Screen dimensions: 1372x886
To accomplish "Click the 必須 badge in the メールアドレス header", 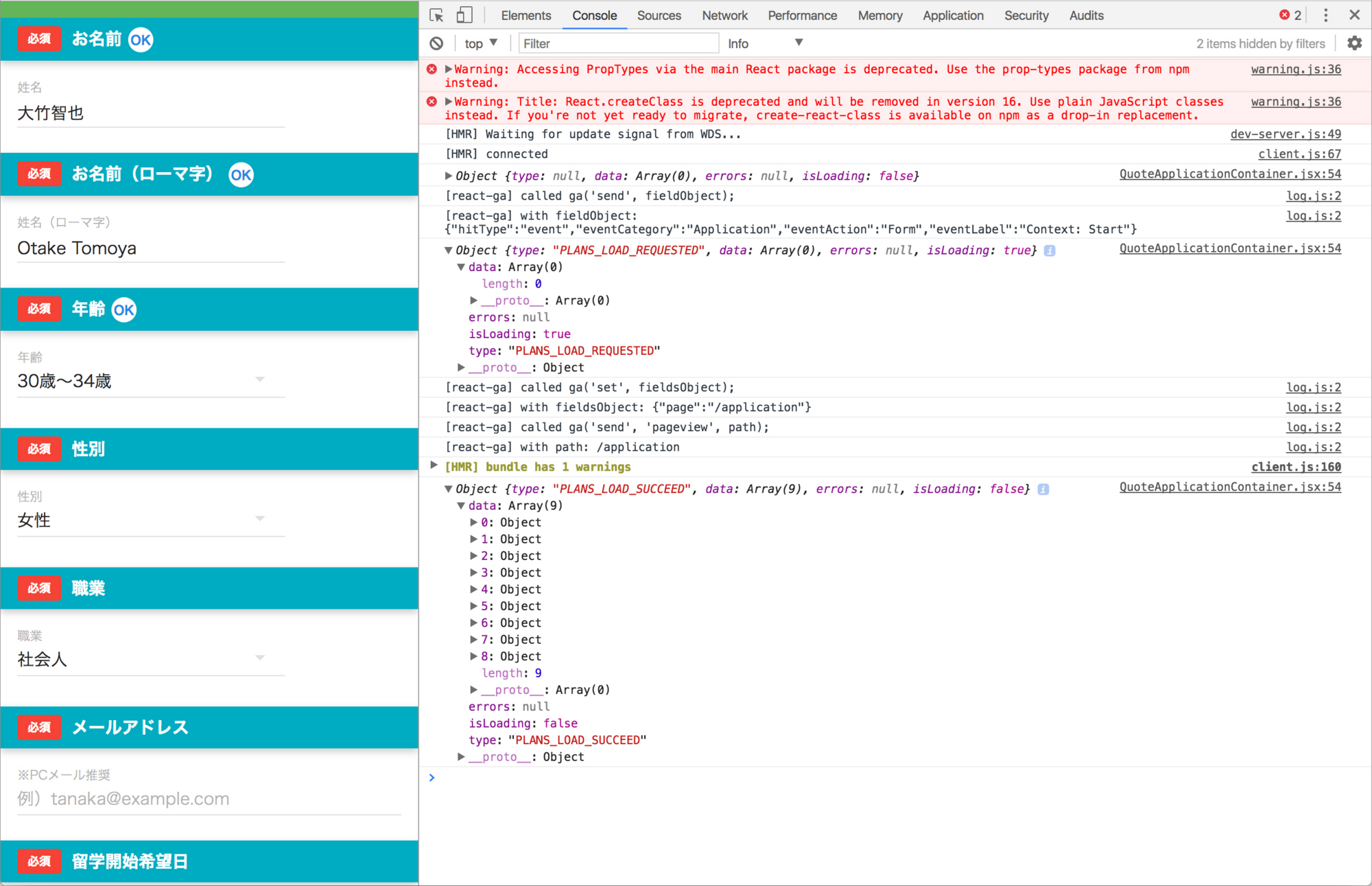I will coord(39,727).
